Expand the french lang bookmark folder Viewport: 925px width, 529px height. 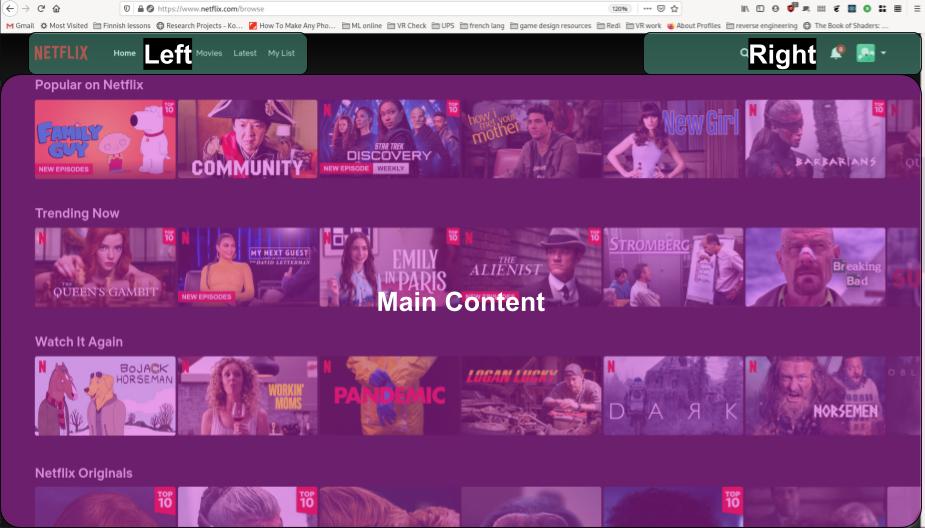(x=482, y=26)
